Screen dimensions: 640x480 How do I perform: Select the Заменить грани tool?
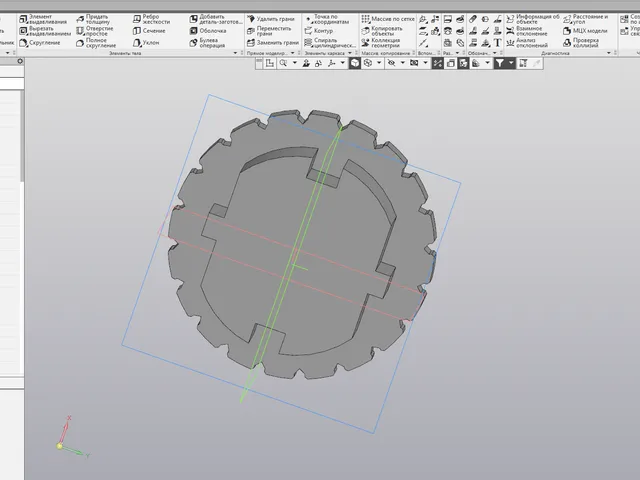click(x=273, y=43)
